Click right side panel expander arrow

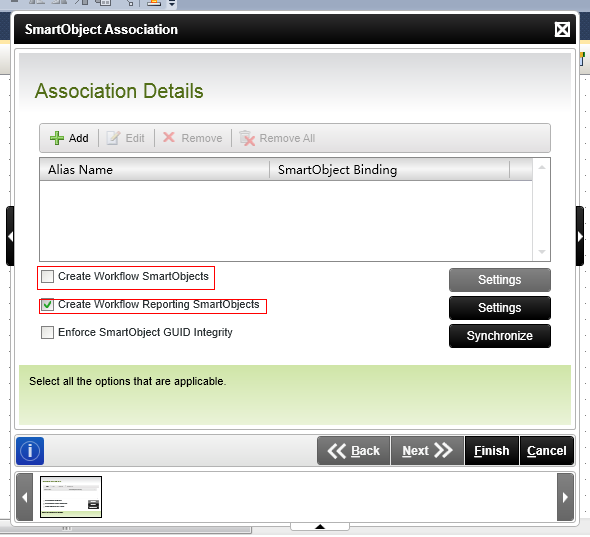tap(580, 236)
